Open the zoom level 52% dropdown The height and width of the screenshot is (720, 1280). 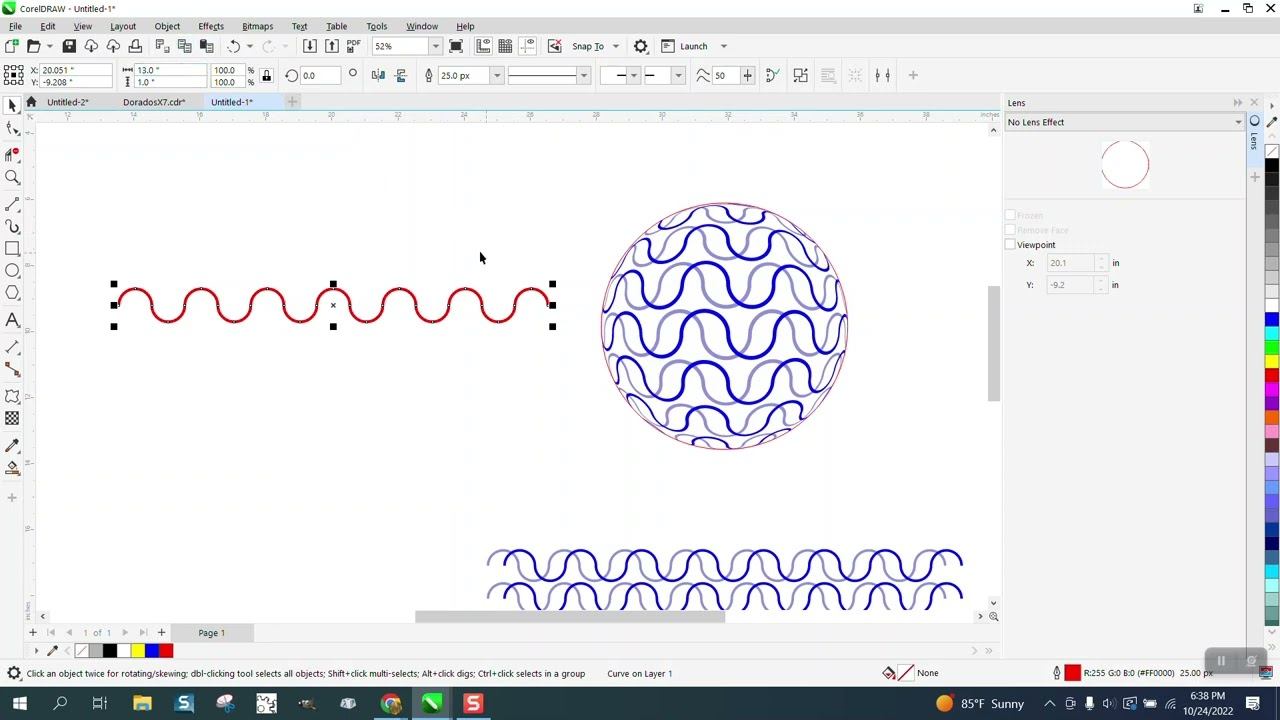click(435, 46)
